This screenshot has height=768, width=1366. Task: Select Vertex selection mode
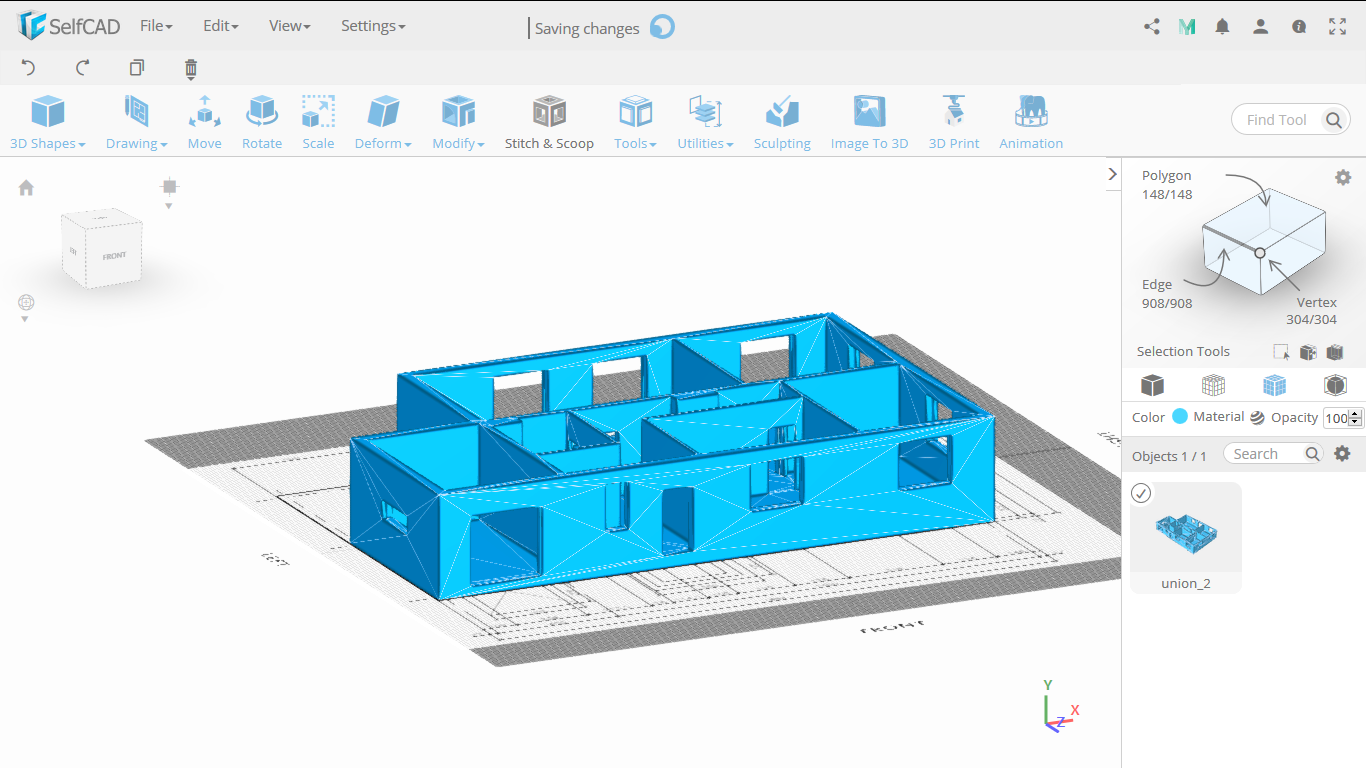pyautogui.click(x=1311, y=311)
